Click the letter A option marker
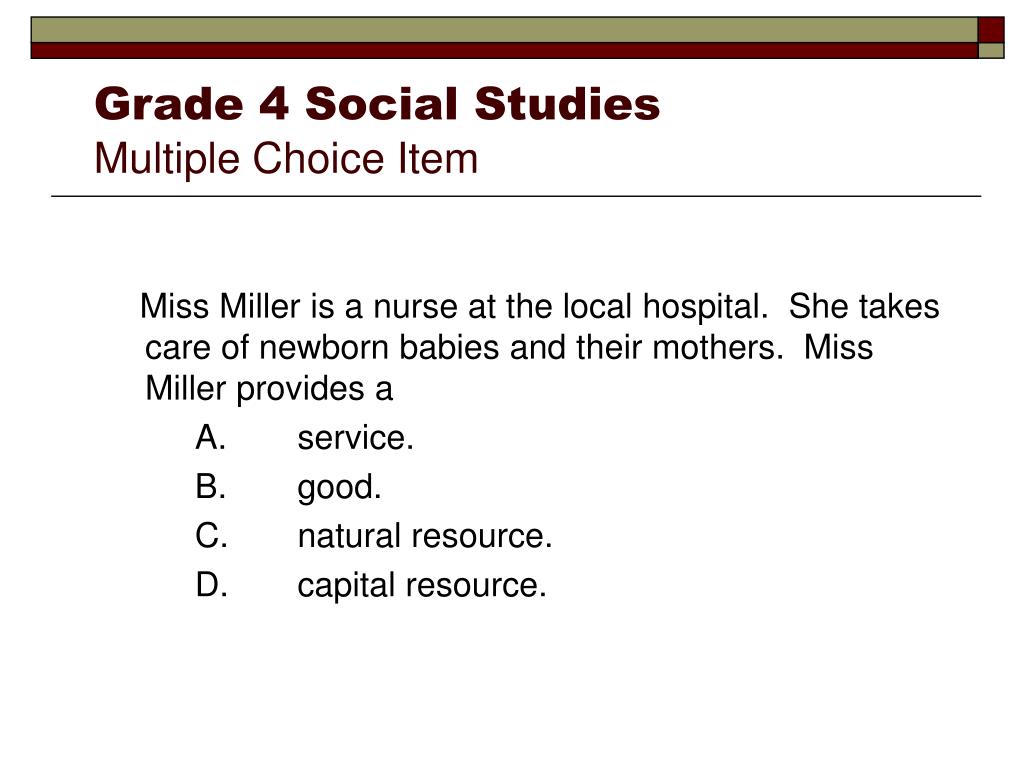This screenshot has width=1024, height=768. click(x=210, y=438)
